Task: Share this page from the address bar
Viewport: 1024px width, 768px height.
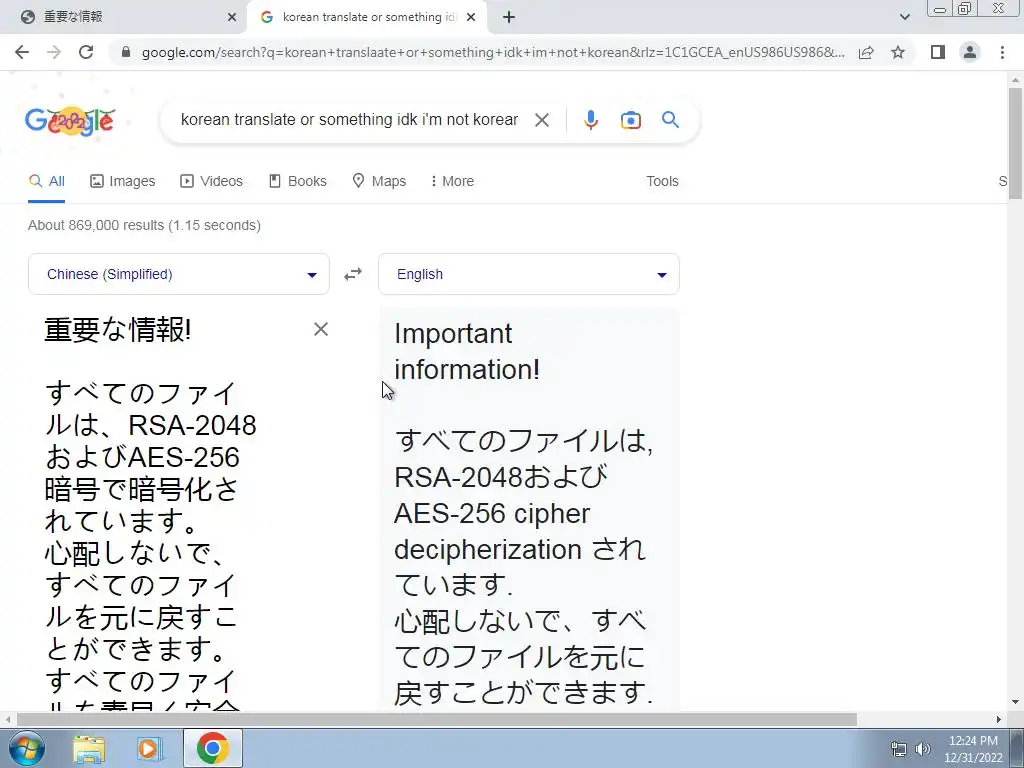Action: click(866, 52)
